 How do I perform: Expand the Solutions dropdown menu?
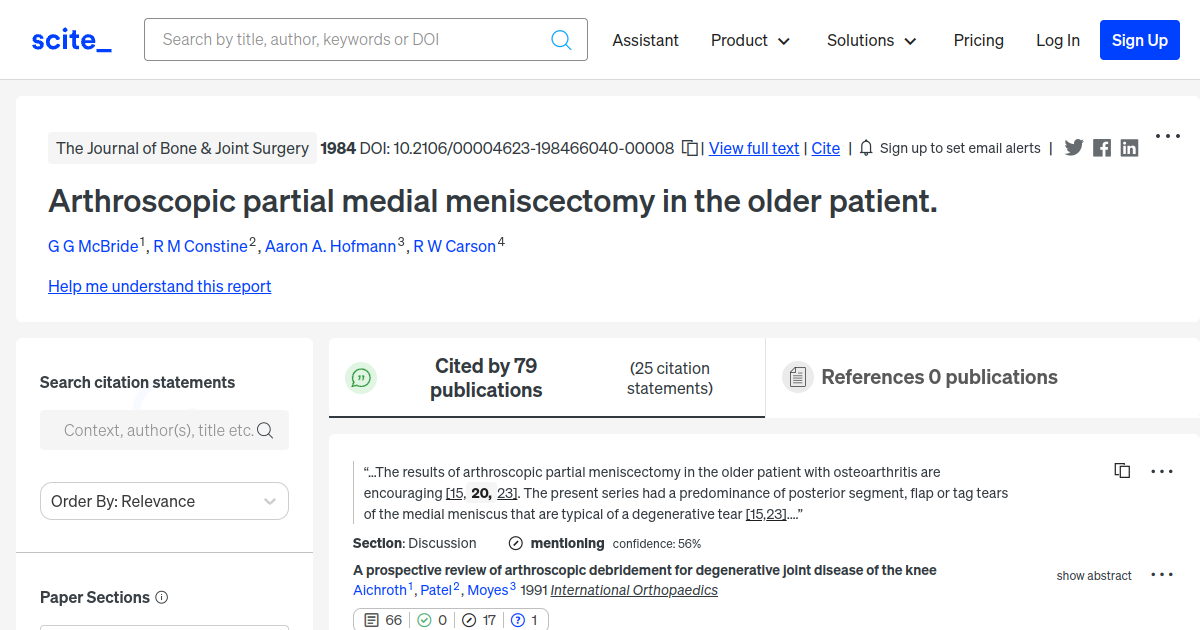[871, 40]
